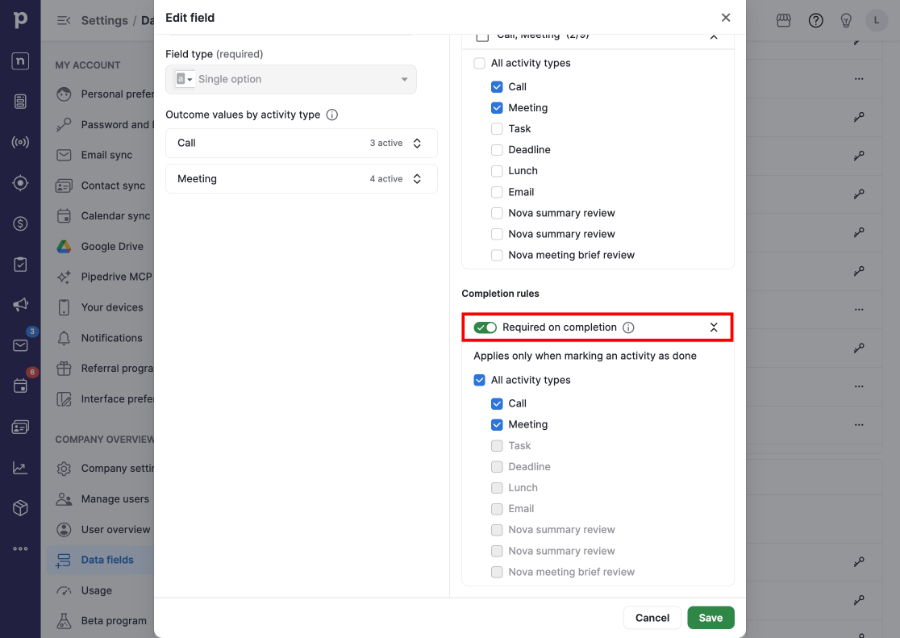Expand the Meeting outcome values row
Screen dimensions: 900x638
[x=301, y=179]
